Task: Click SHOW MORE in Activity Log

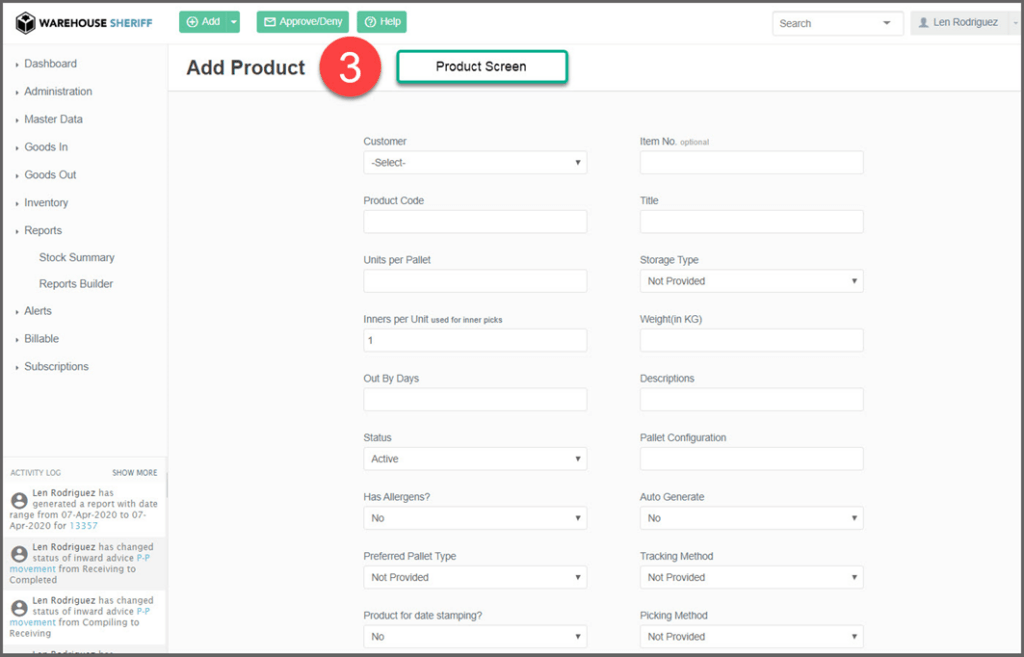Action: pyautogui.click(x=134, y=473)
